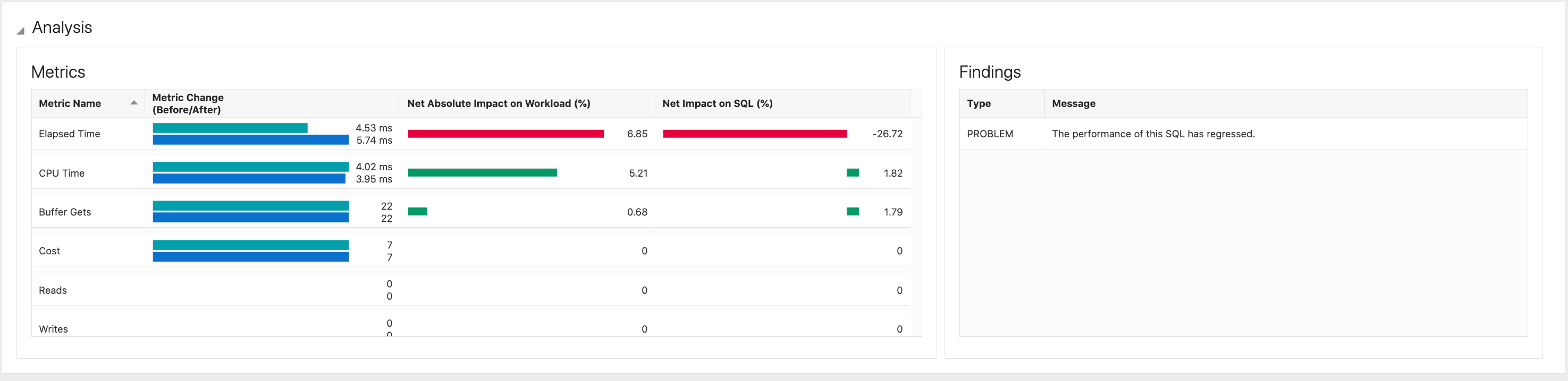This screenshot has width=1568, height=381.
Task: Sort by the Metric Name column header
Action: [70, 104]
